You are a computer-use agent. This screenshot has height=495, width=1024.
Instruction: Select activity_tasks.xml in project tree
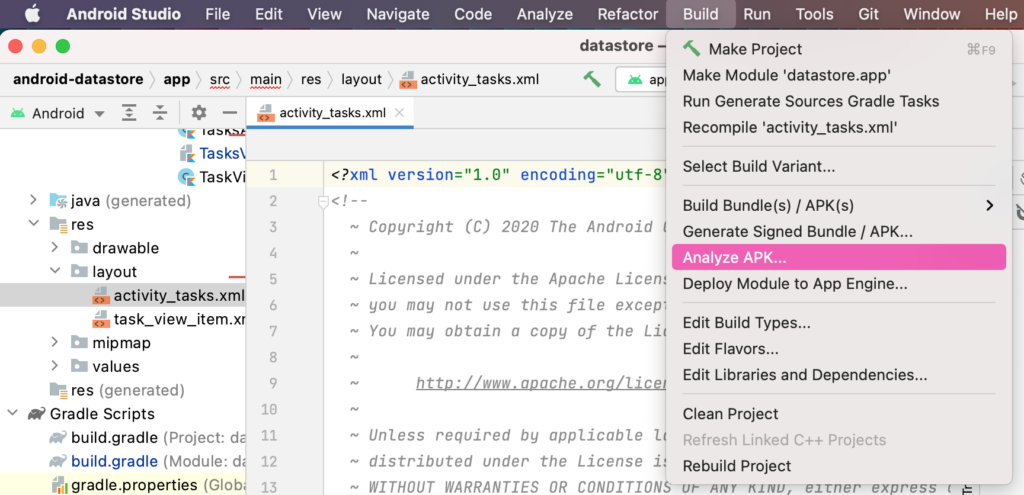(x=123, y=295)
